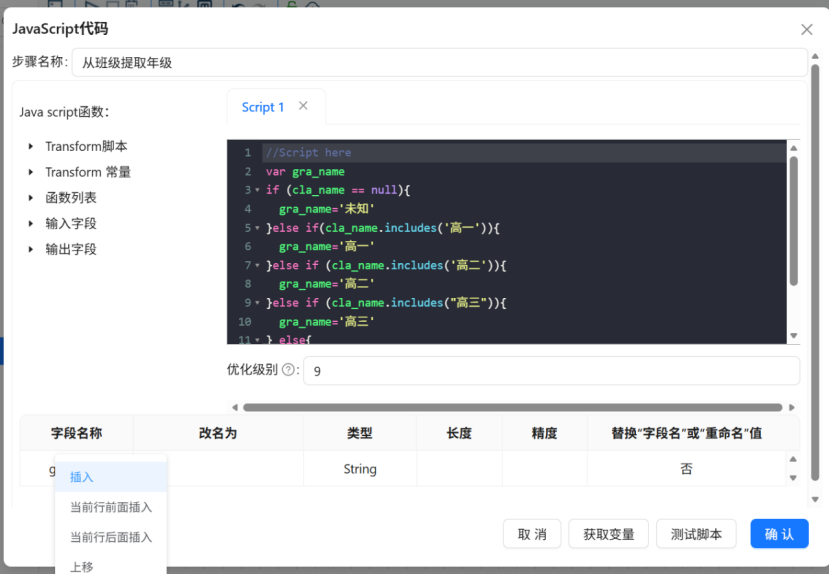The image size is (830, 574).
Task: Click the 测试脚本 button
Action: [696, 534]
